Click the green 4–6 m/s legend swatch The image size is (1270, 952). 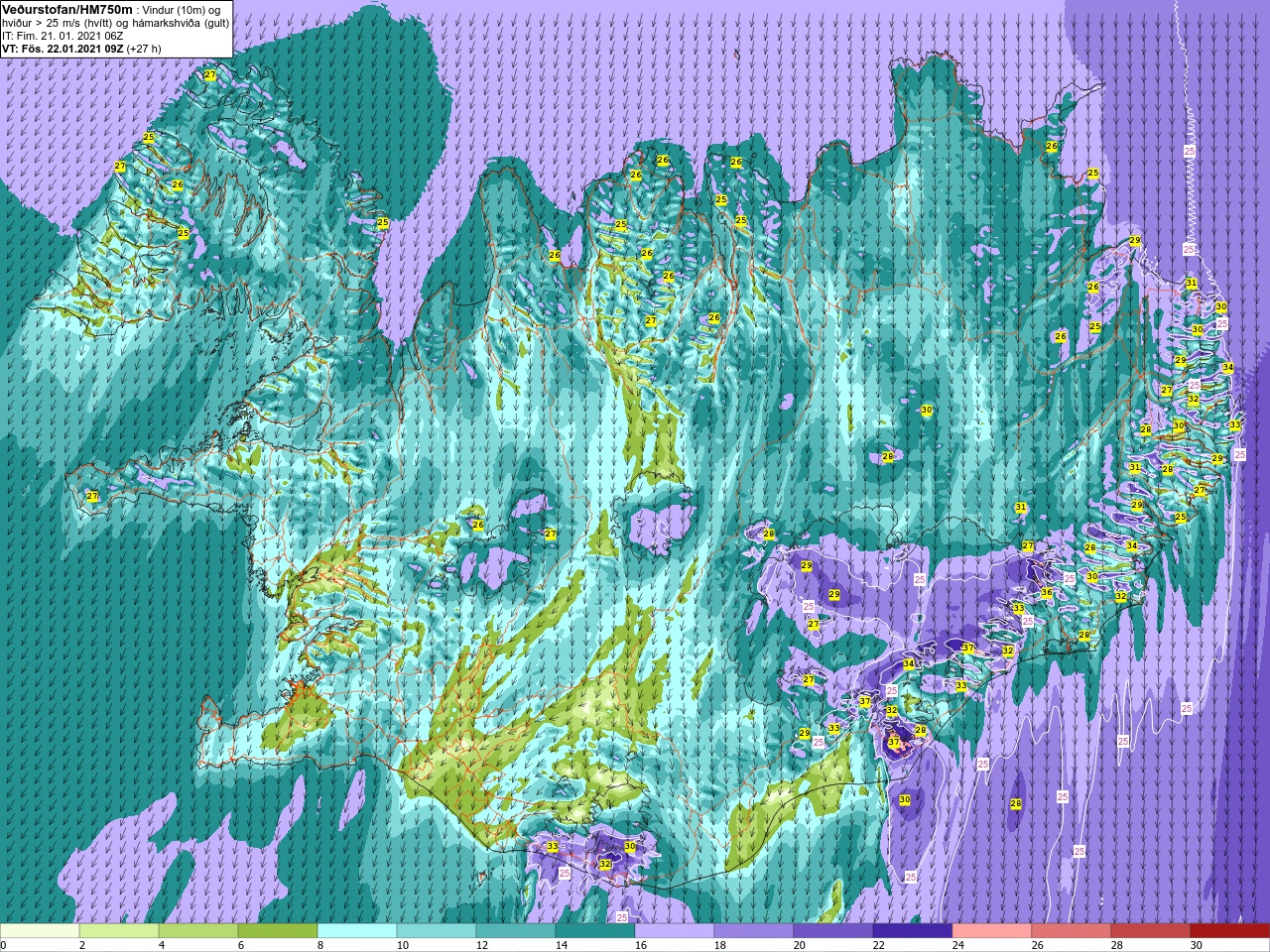(198, 931)
